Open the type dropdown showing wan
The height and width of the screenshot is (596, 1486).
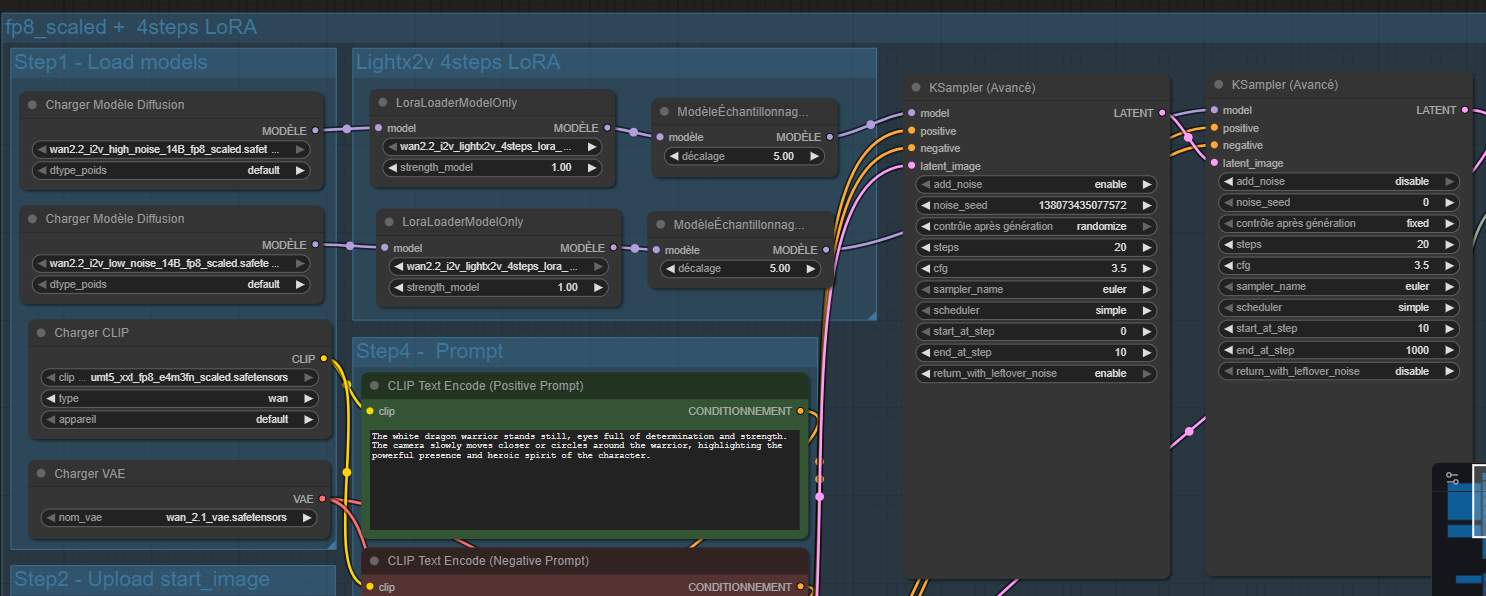(x=180, y=398)
